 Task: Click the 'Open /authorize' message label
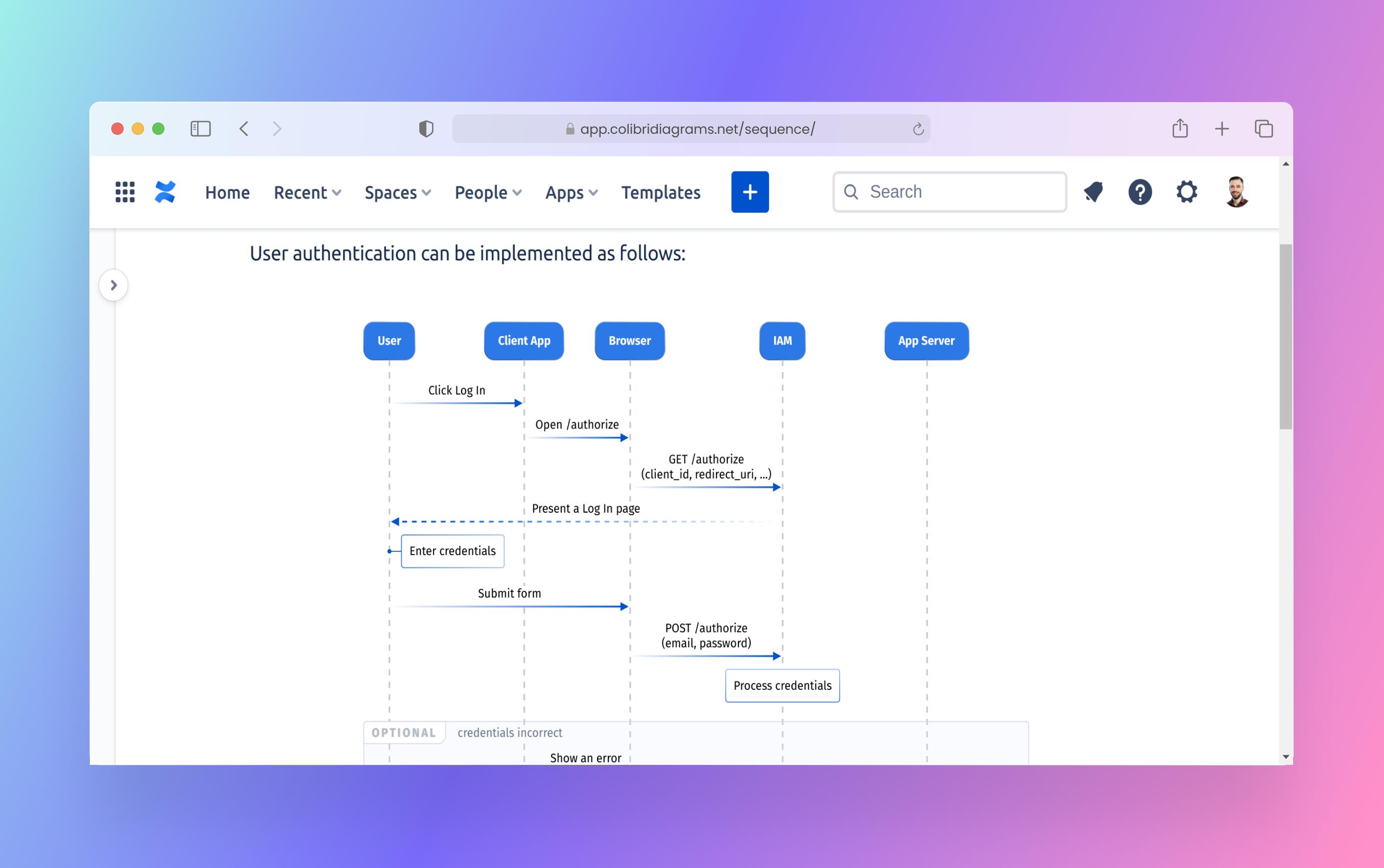click(x=577, y=425)
